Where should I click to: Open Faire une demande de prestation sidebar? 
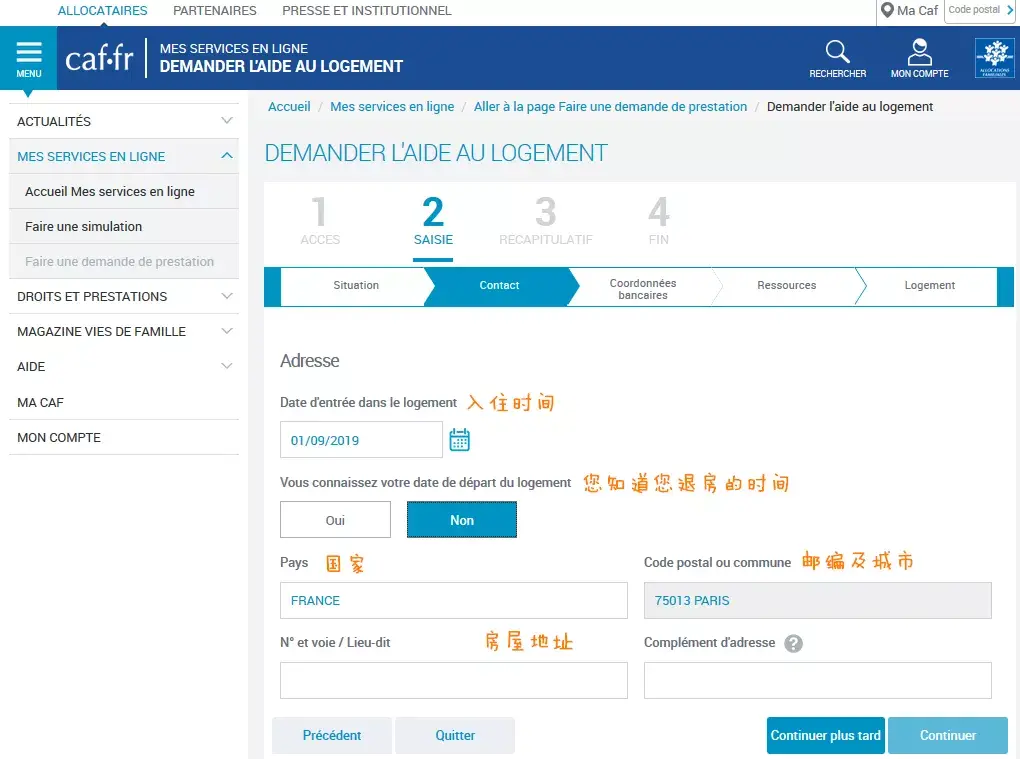point(124,261)
